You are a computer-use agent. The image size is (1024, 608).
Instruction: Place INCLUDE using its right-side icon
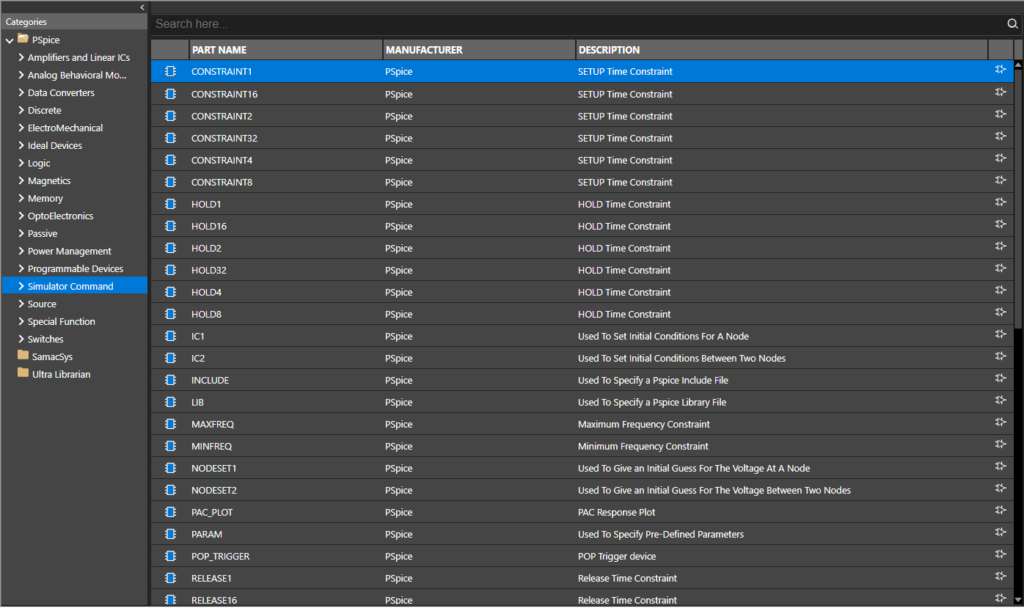pyautogui.click(x=1000, y=378)
